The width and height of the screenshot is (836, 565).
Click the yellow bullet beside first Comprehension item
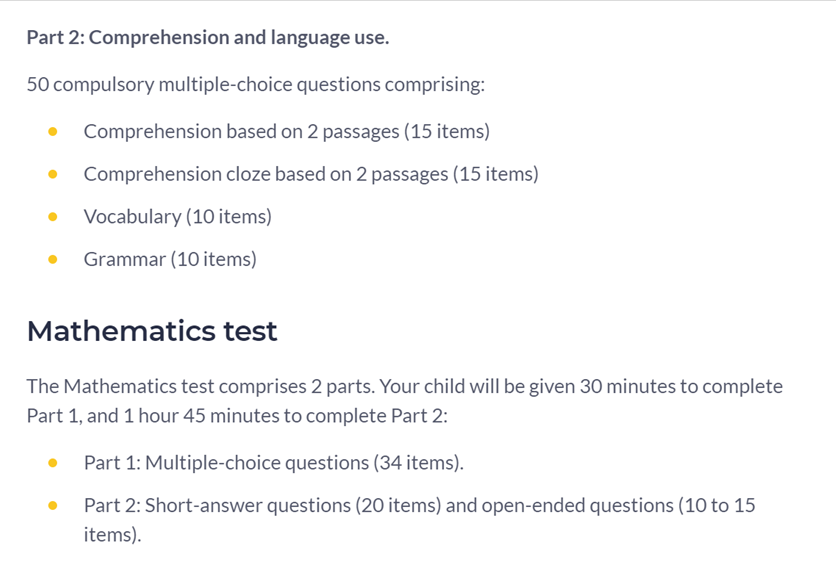coord(53,131)
